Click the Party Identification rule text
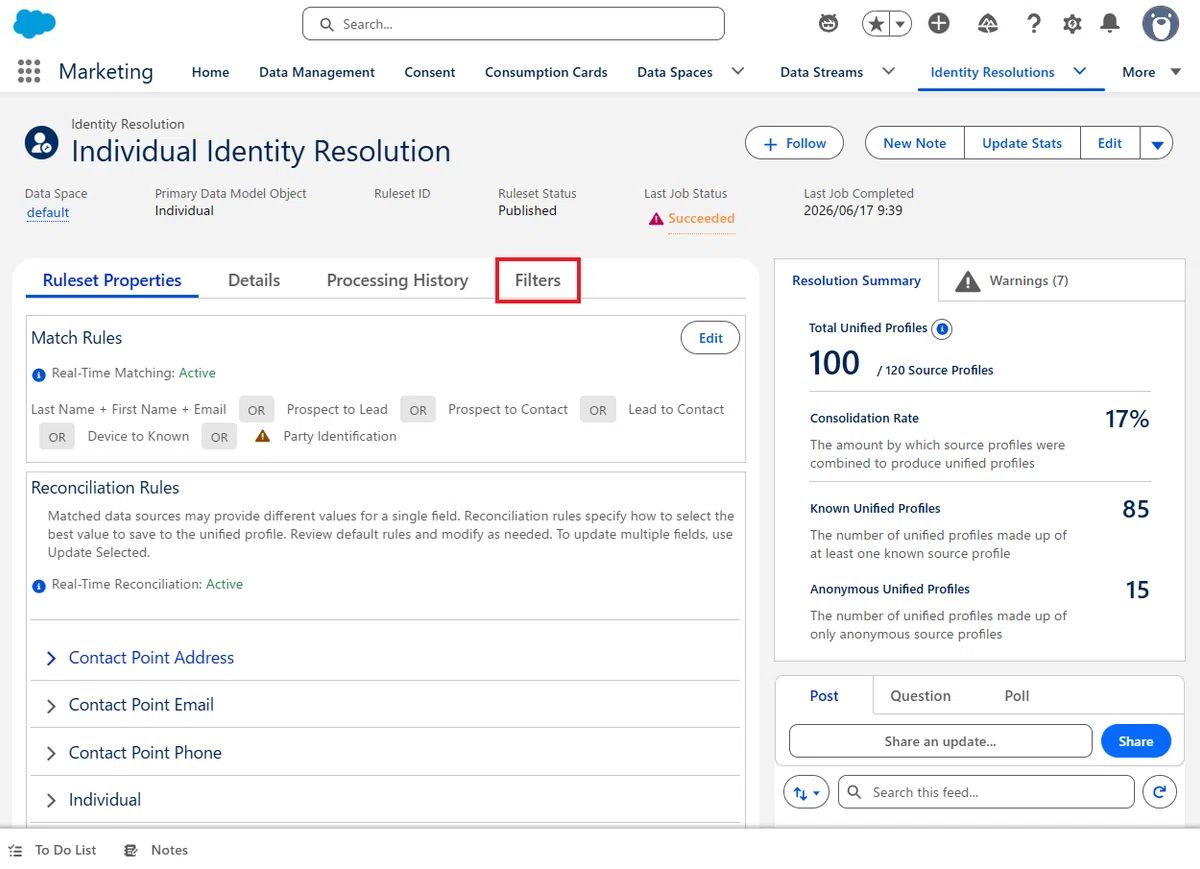This screenshot has width=1200, height=869. point(340,436)
